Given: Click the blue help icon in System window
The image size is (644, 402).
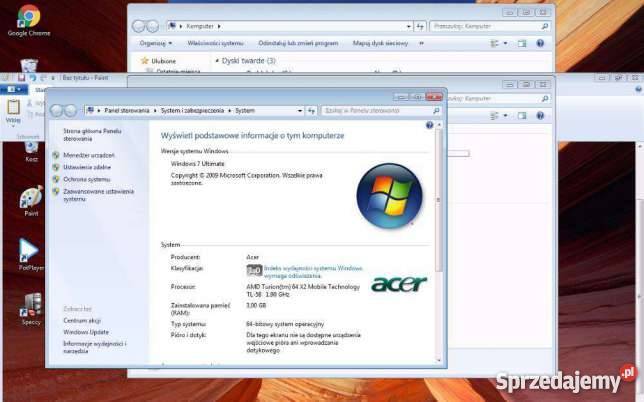Looking at the screenshot, I should 430,125.
